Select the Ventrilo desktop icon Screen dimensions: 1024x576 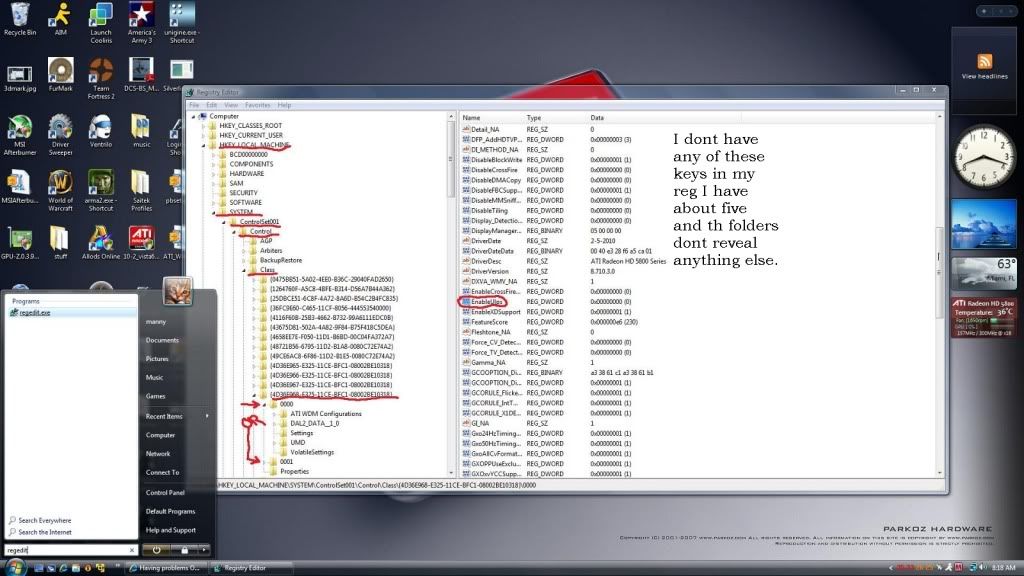101,131
